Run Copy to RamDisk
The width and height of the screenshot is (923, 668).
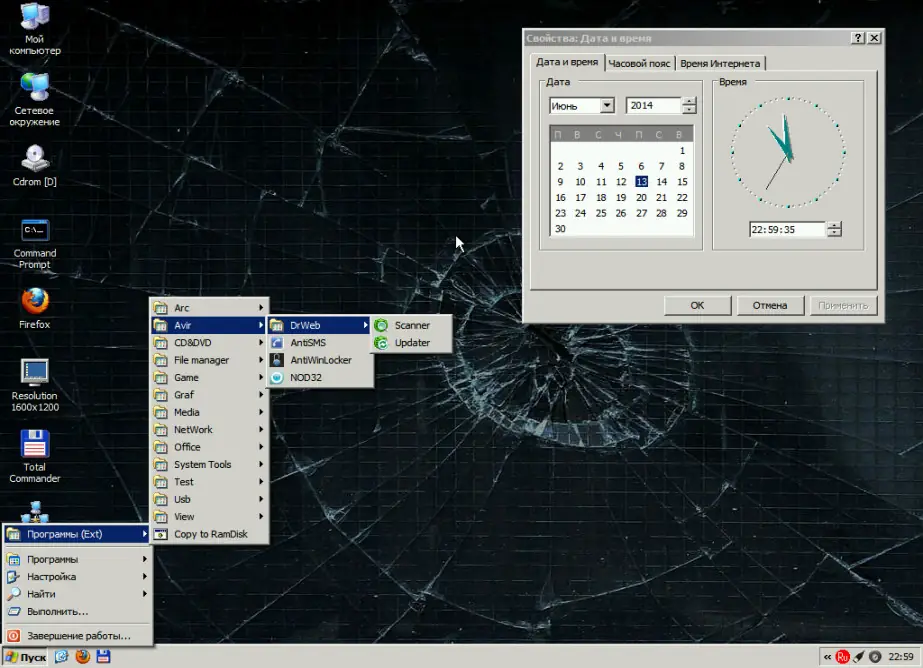click(210, 534)
